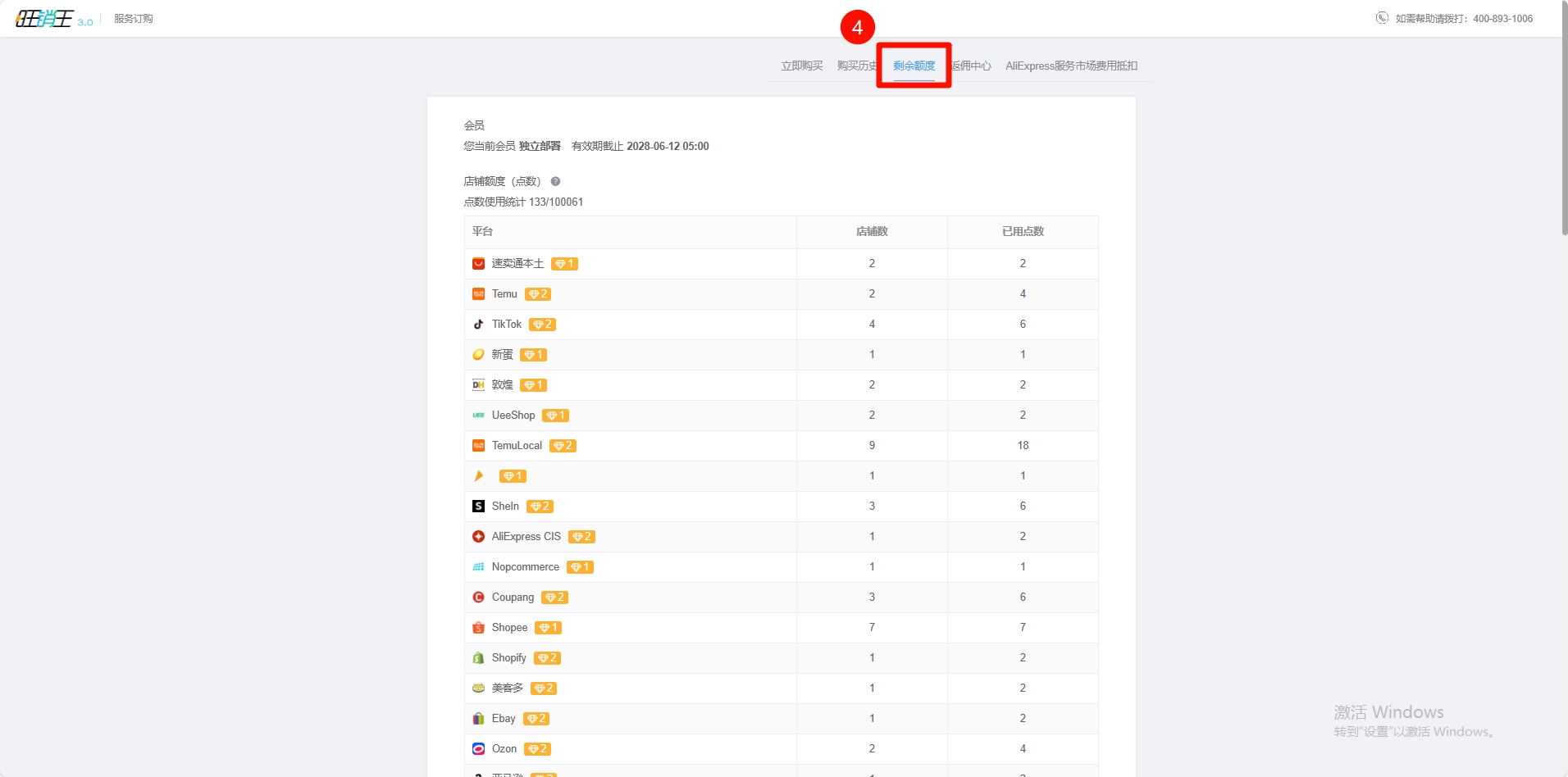
Task: Open the 立即购买 tab
Action: [801, 66]
